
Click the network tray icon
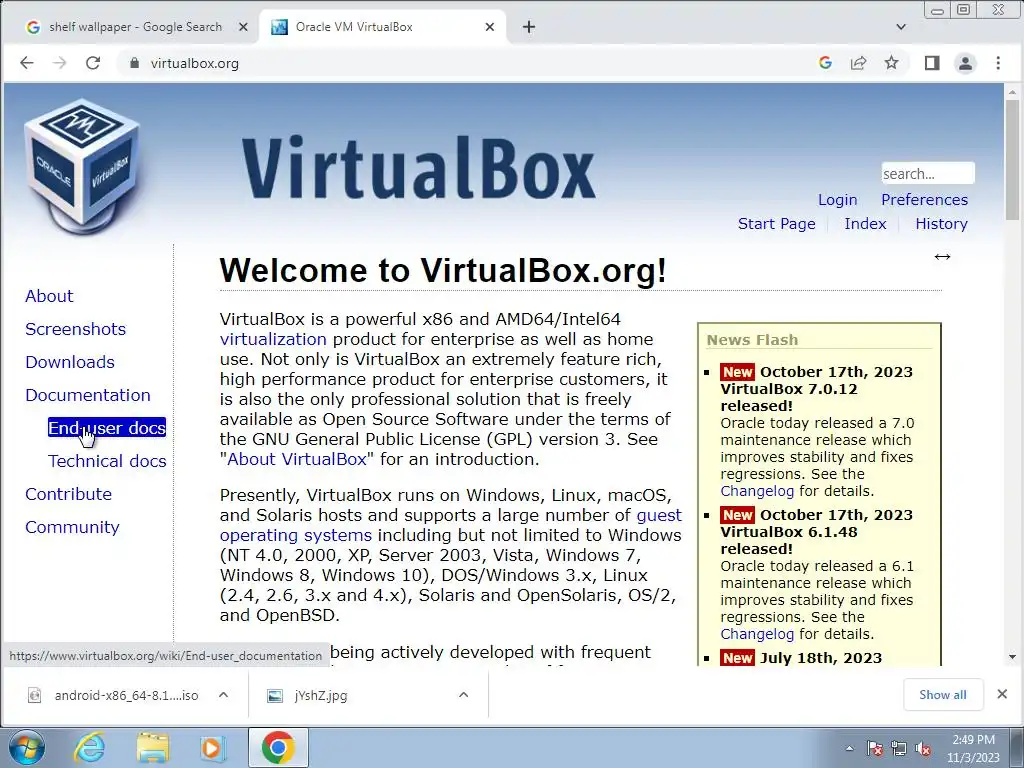[x=899, y=748]
